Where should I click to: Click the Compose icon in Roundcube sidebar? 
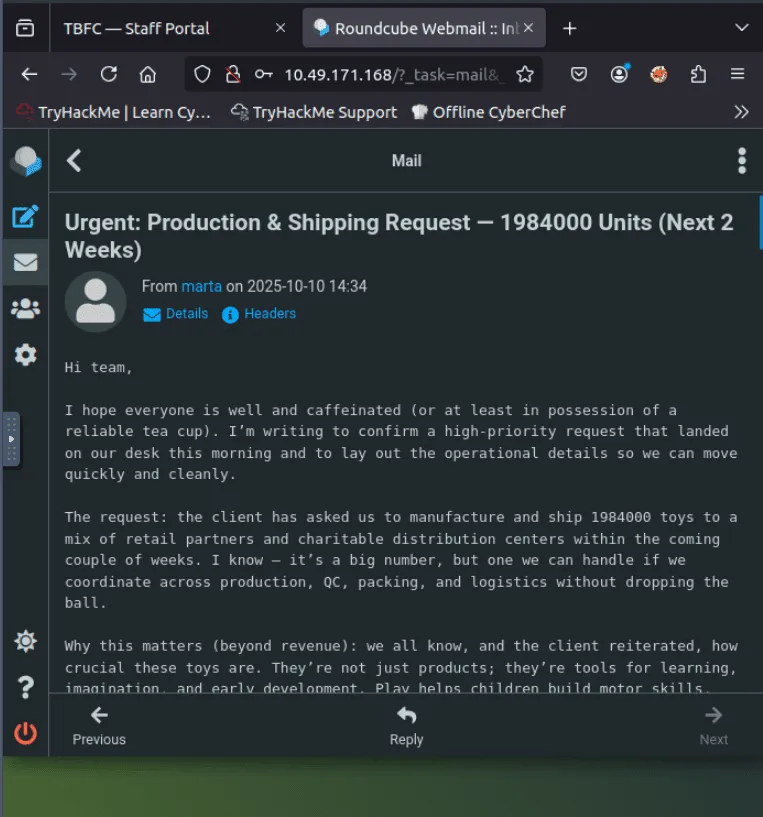(x=25, y=216)
